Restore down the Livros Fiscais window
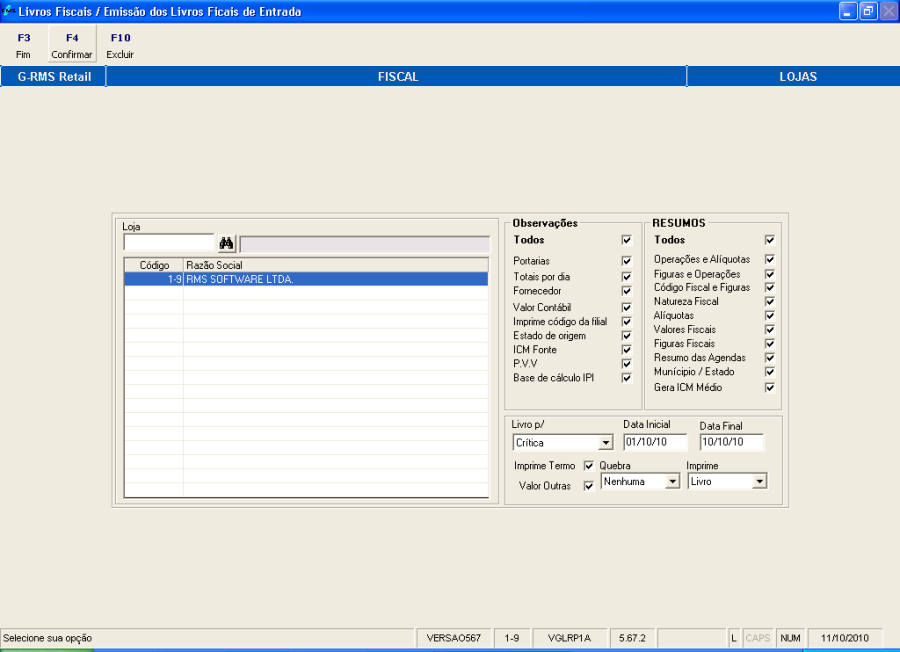900x652 pixels. tap(868, 11)
